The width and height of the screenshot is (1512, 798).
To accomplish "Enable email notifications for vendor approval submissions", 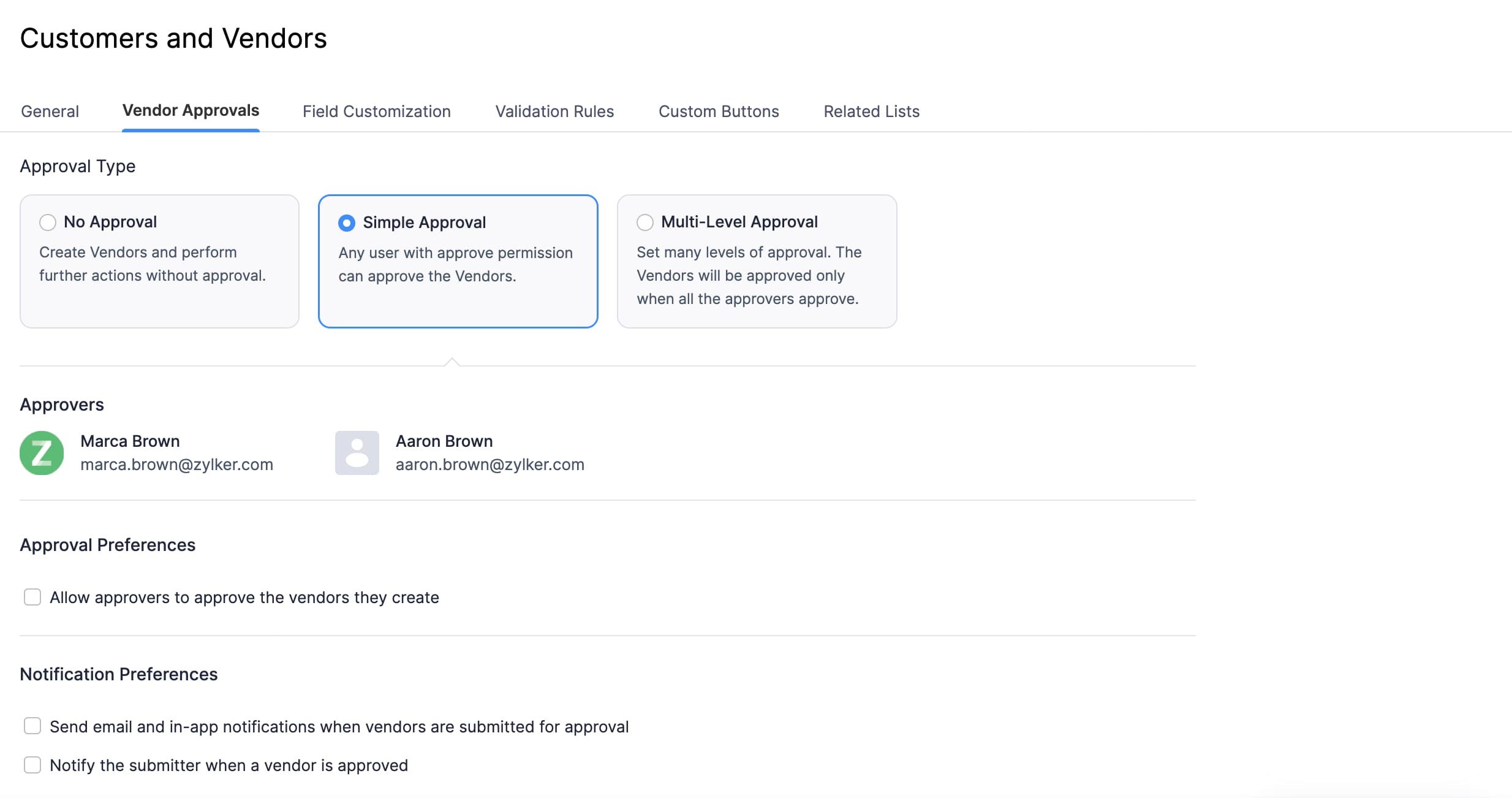I will pyautogui.click(x=32, y=725).
